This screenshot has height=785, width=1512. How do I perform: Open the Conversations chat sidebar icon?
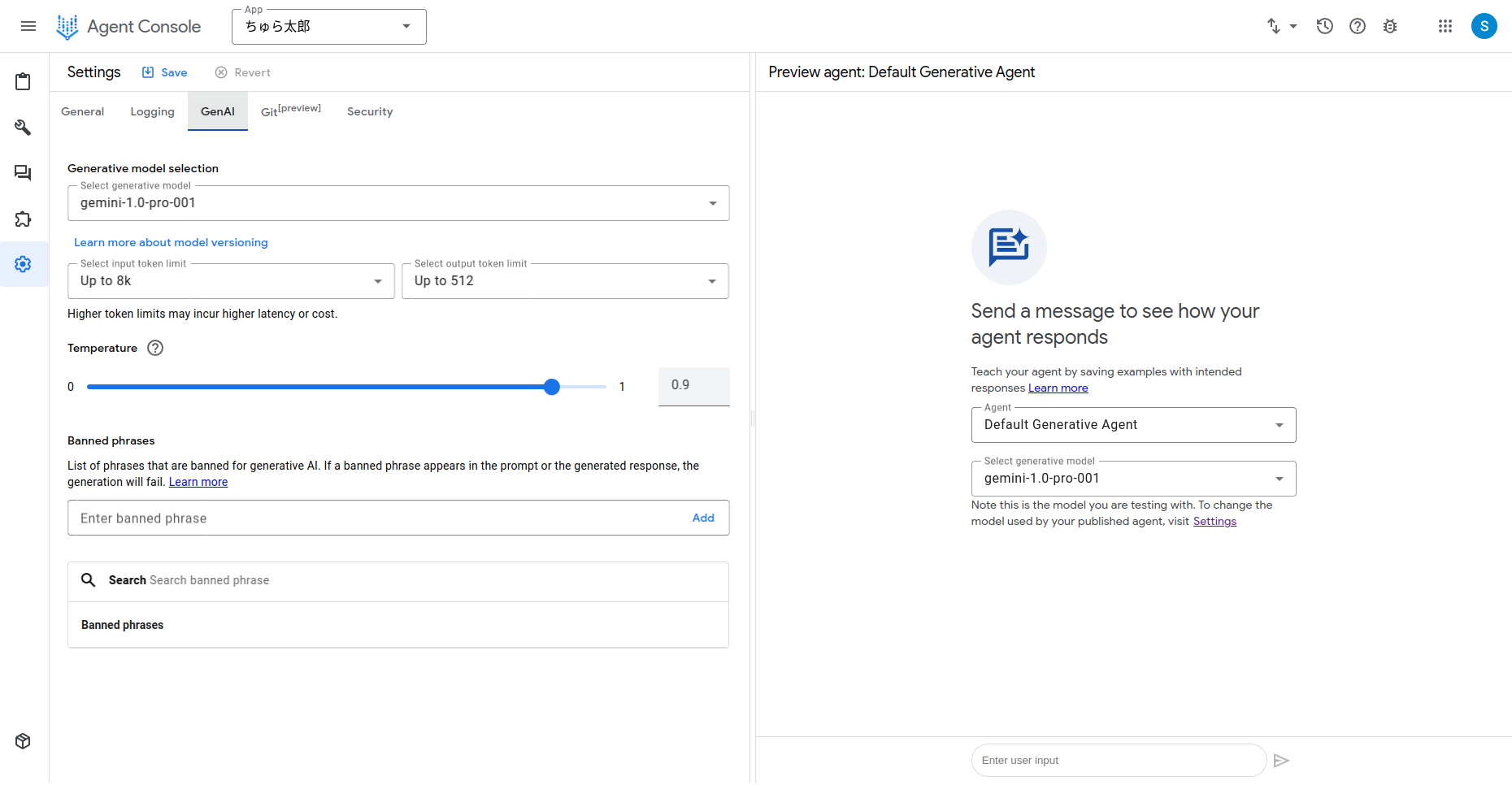(24, 173)
